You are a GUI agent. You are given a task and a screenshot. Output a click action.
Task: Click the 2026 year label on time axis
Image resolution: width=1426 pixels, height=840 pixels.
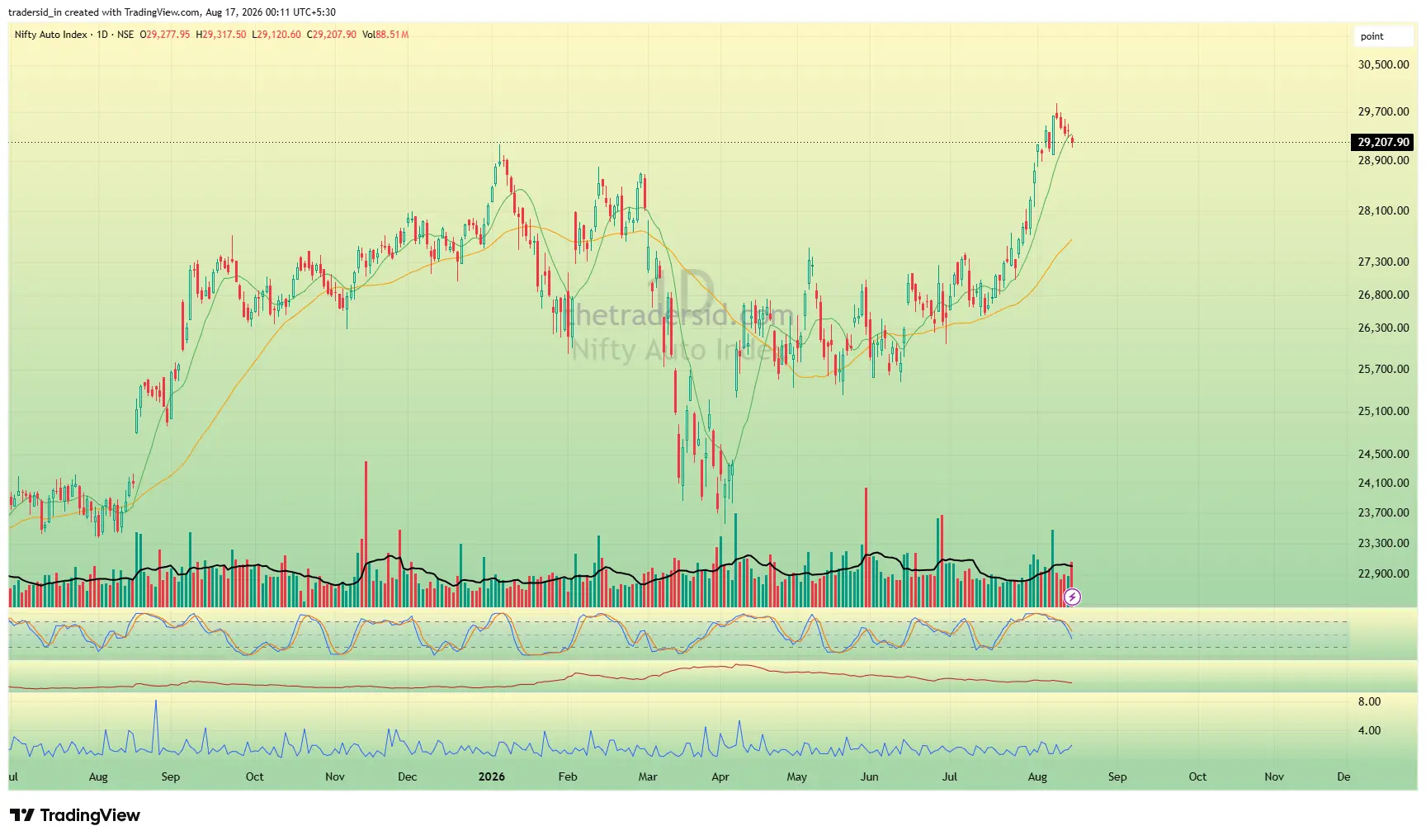(492, 776)
